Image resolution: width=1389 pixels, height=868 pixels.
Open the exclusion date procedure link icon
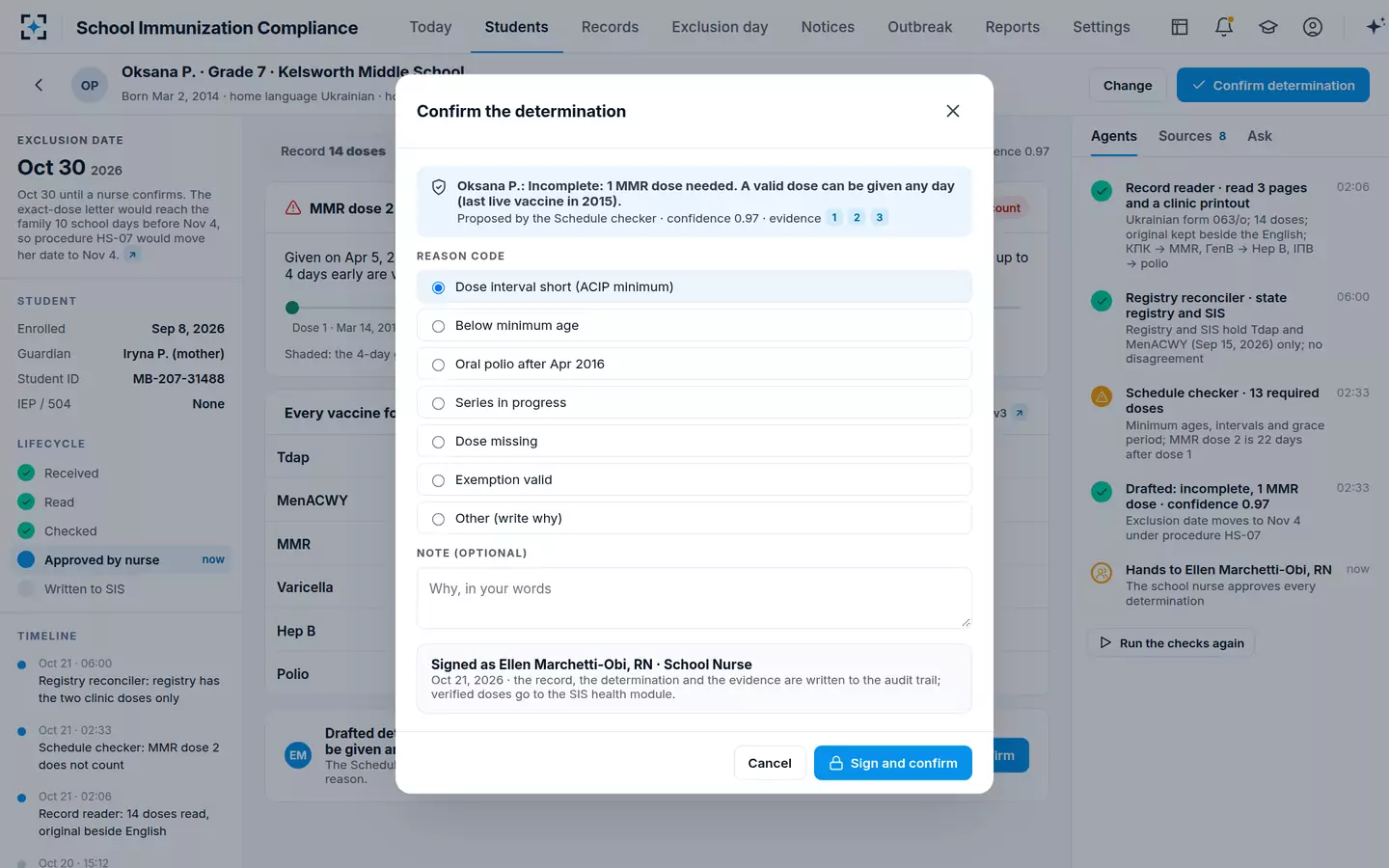(132, 255)
